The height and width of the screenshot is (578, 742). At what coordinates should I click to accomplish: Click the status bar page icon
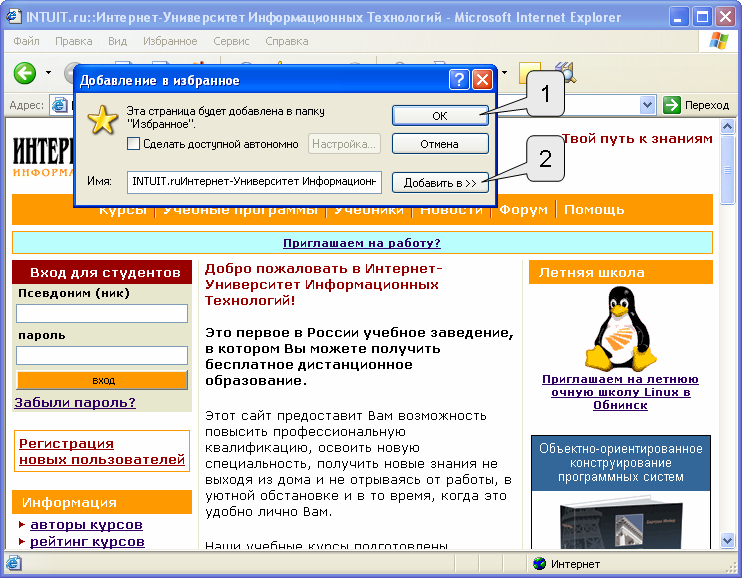point(13,563)
